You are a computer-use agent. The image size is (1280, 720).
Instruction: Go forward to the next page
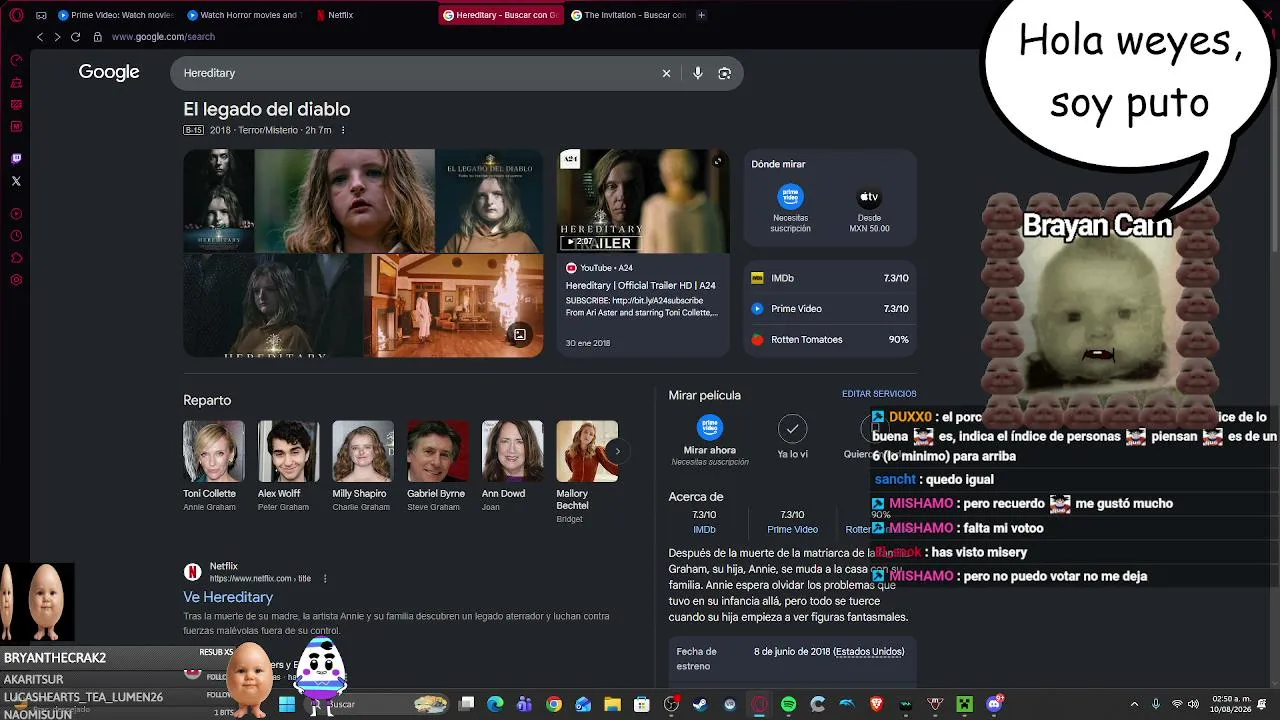57,37
